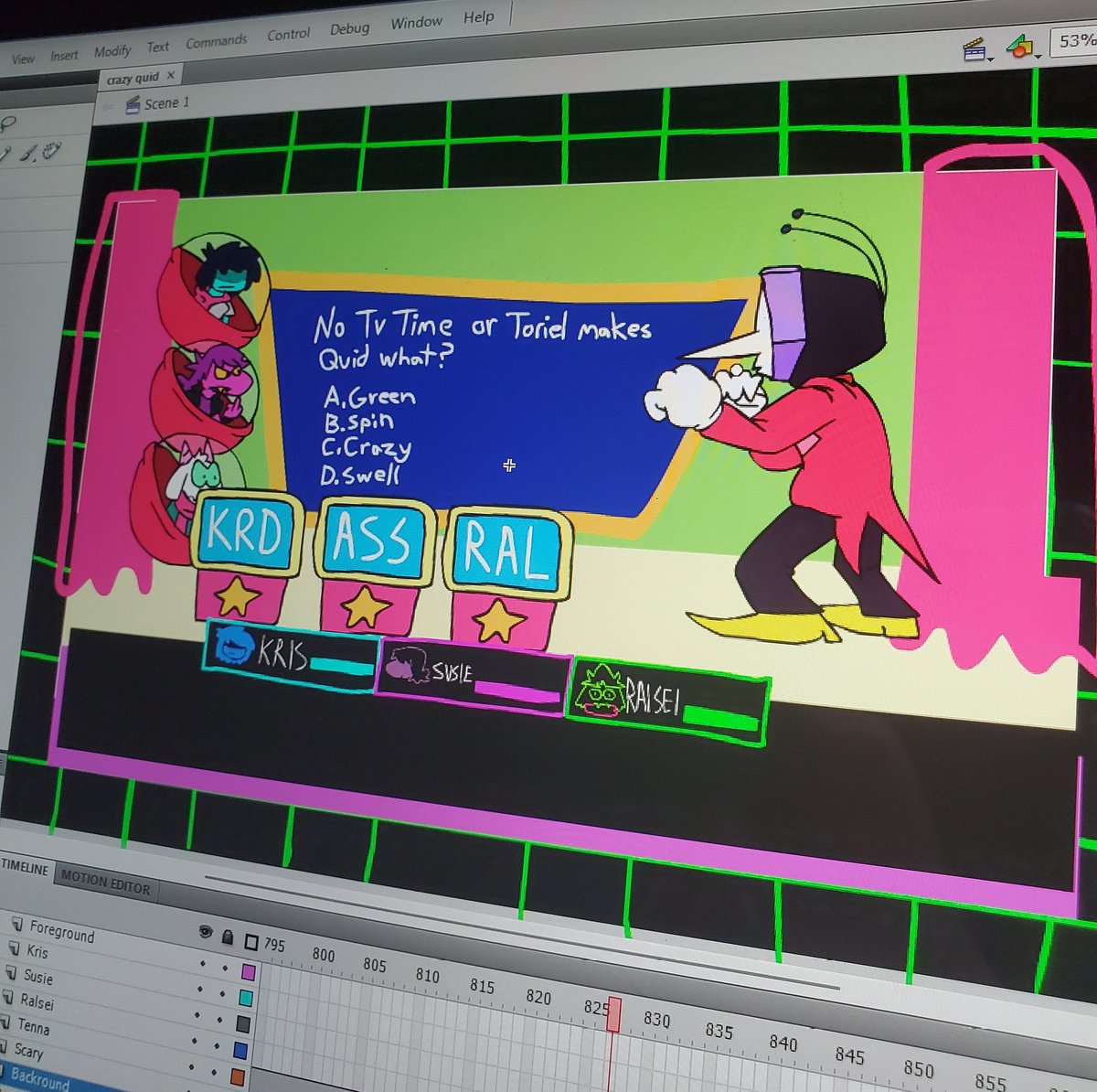The height and width of the screenshot is (1092, 1097).
Task: Open the 53% zoom level dropdown
Action: 1077,43
